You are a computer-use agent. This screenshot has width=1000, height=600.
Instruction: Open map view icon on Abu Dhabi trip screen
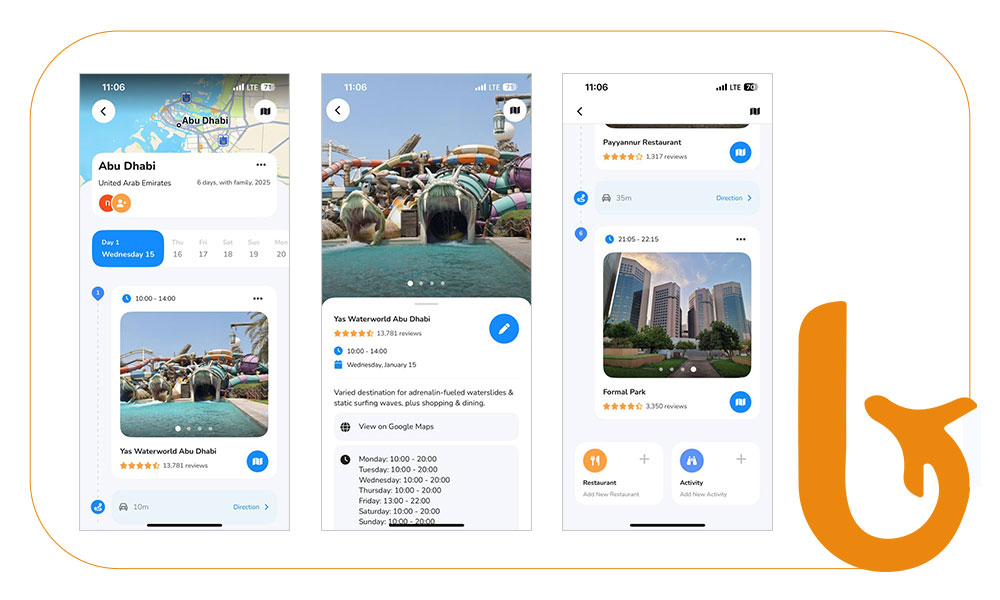264,111
